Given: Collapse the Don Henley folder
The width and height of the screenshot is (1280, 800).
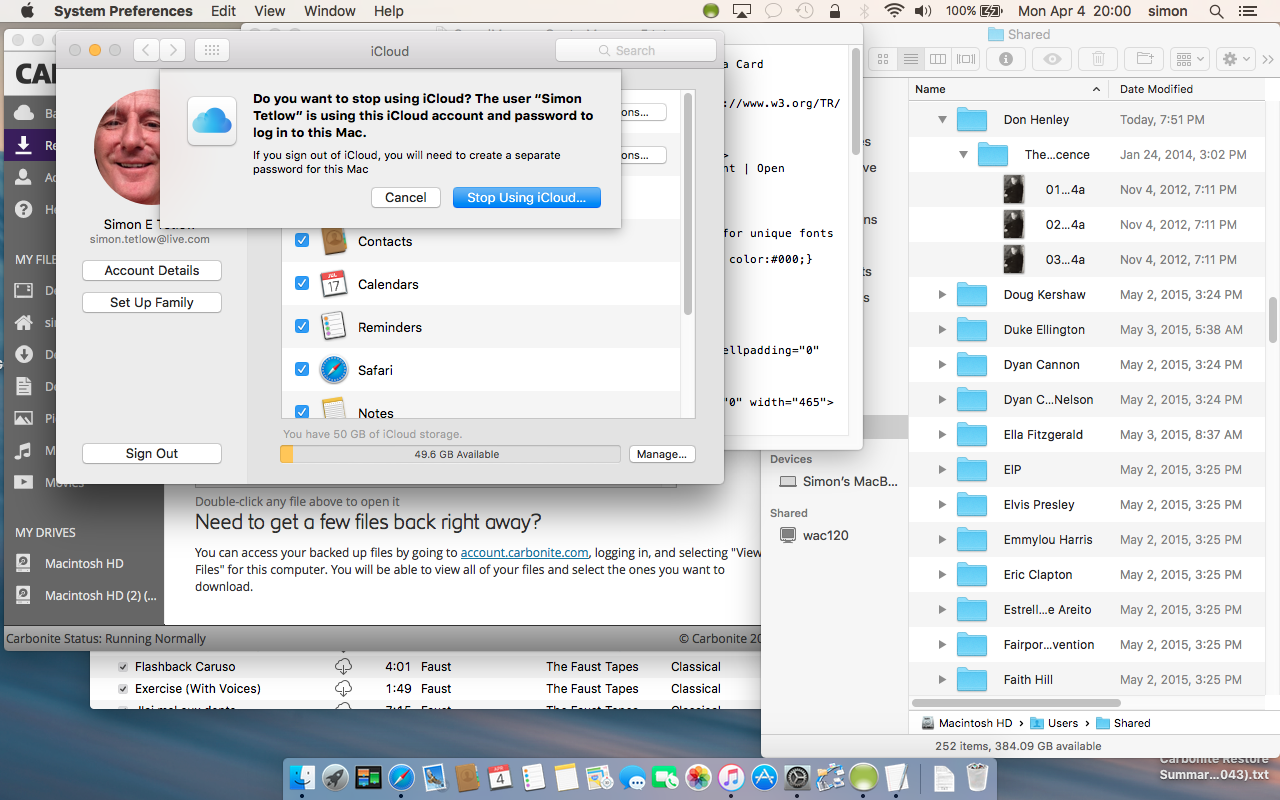Looking at the screenshot, I should [942, 120].
